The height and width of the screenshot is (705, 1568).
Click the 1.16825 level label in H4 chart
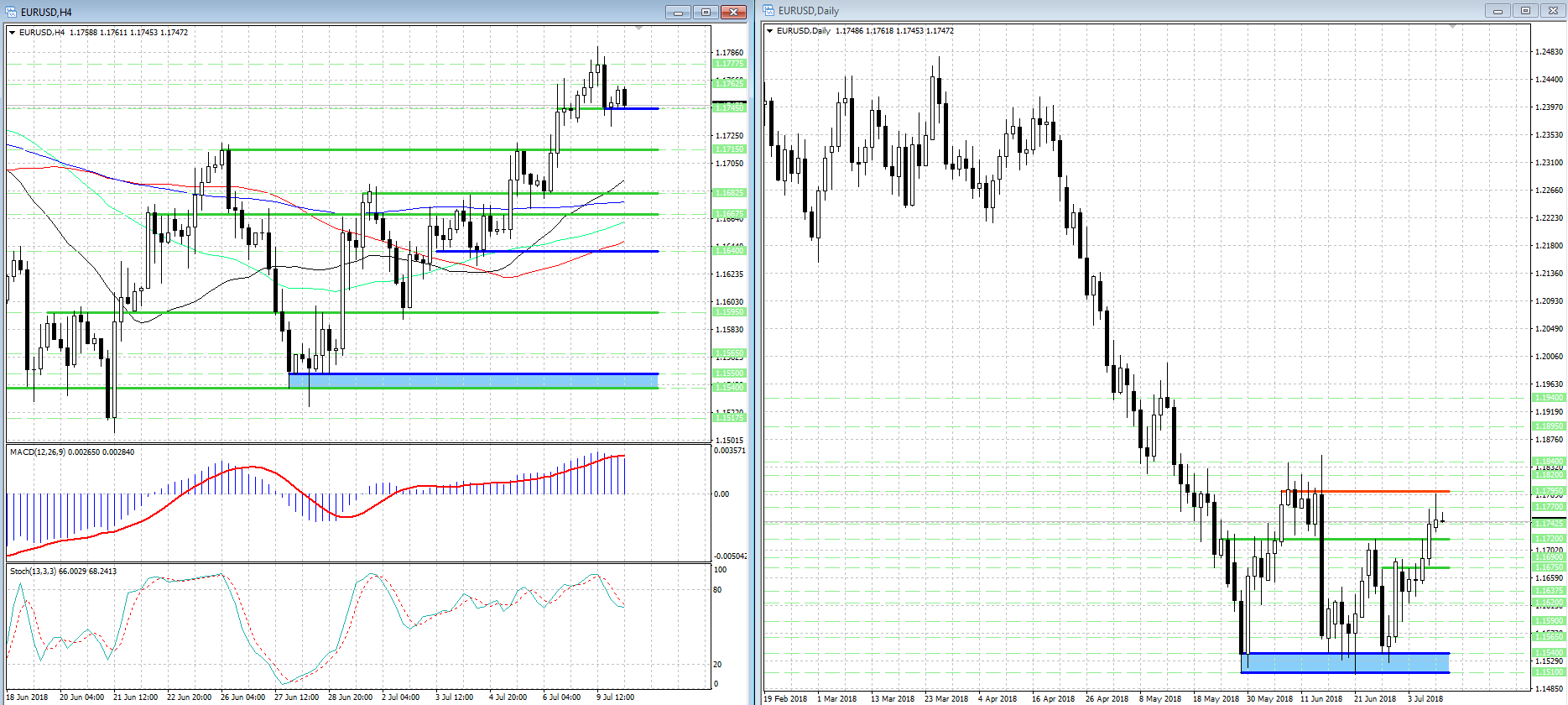(729, 193)
